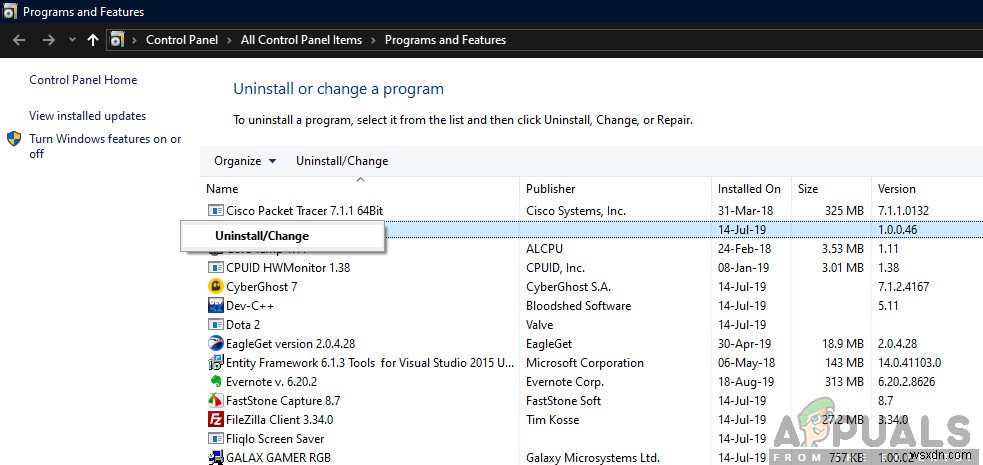Expand the Control Panel breadcrumb chevron

pyautogui.click(x=231, y=40)
